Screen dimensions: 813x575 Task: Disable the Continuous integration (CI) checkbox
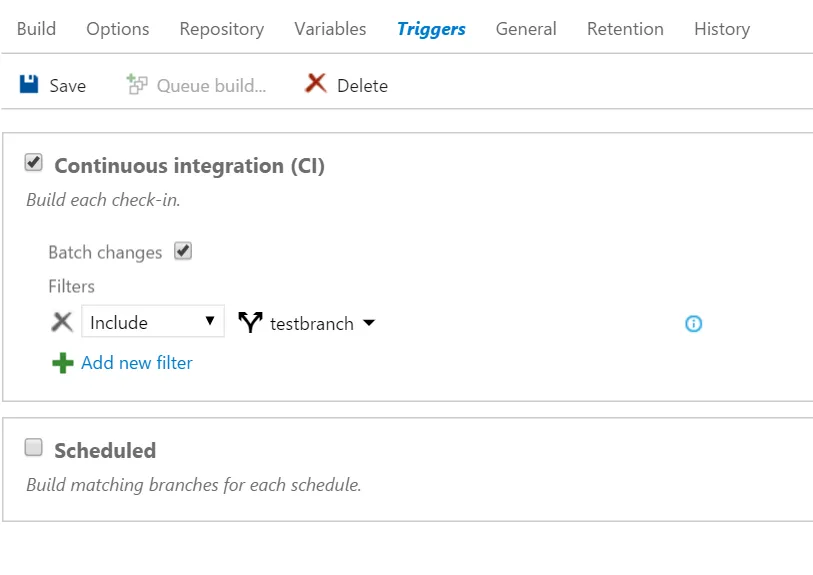coord(34,163)
